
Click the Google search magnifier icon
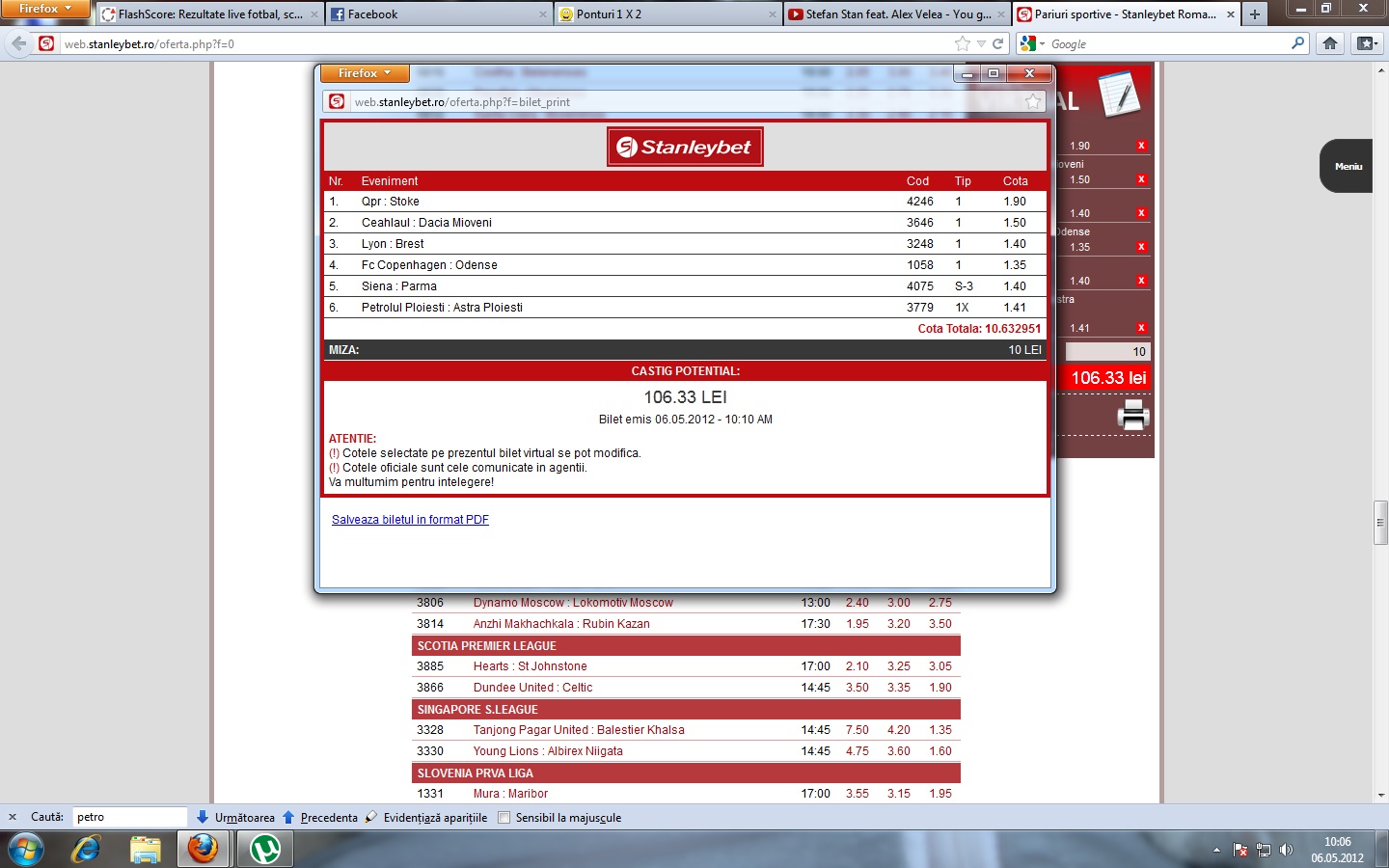pyautogui.click(x=1298, y=43)
